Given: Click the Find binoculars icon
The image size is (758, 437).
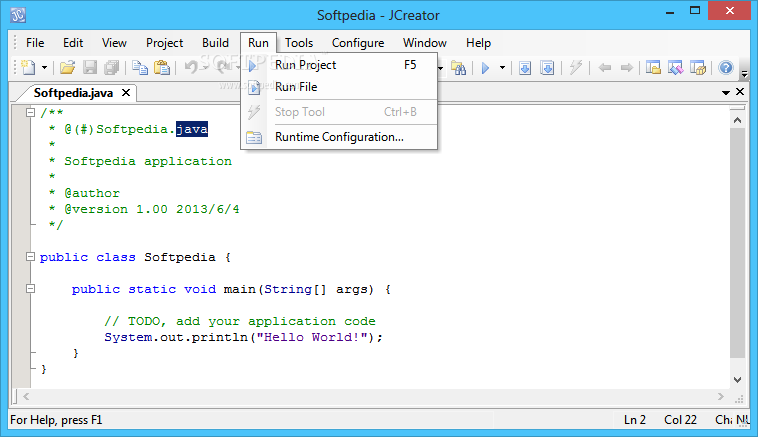Looking at the screenshot, I should 459,68.
